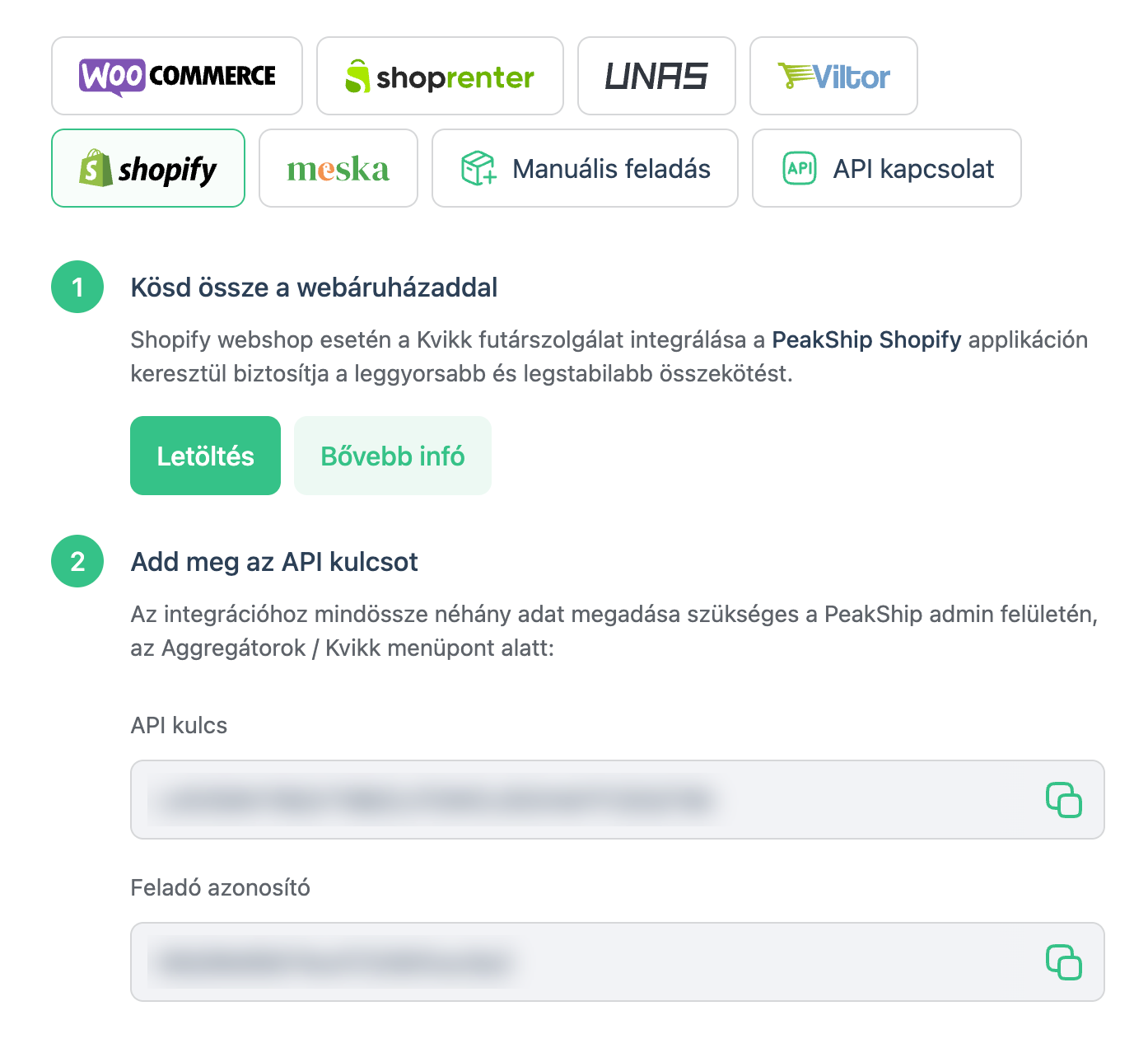Viewport: 1148px width, 1048px height.
Task: Click the Bővebb infó button
Action: [393, 456]
